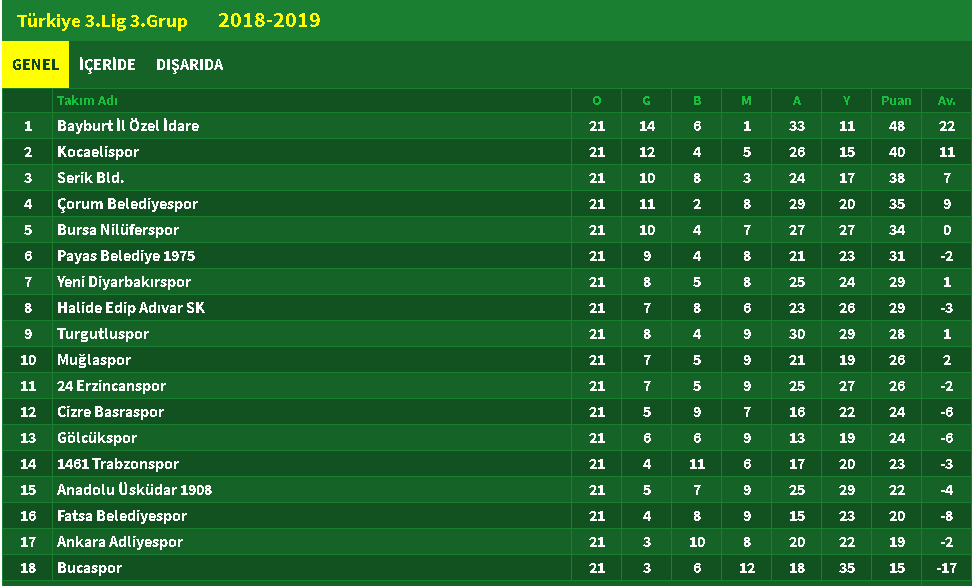Open the Kocaelispor team link

(x=98, y=152)
